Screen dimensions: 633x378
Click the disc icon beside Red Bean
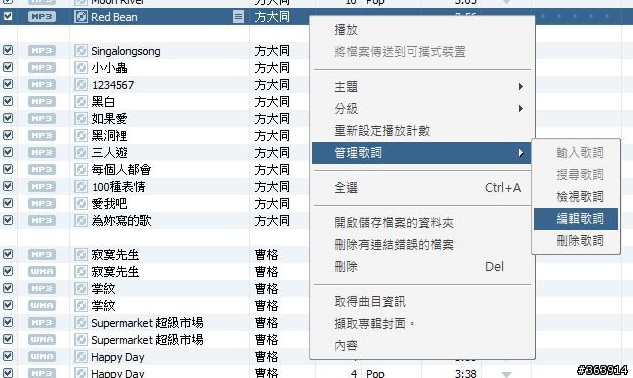pos(81,17)
